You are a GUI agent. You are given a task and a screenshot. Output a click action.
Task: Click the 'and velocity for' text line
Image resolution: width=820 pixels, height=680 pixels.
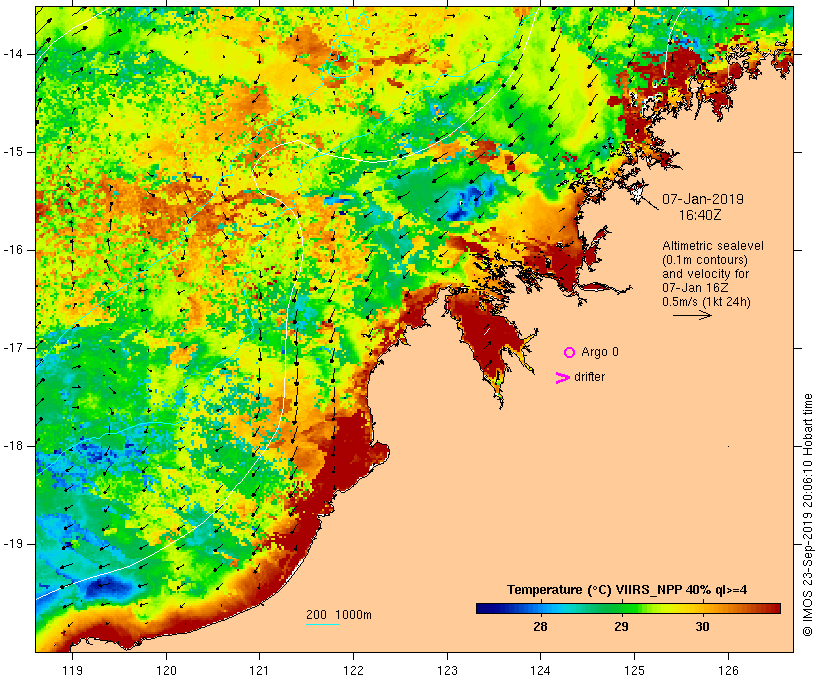[x=705, y=274]
